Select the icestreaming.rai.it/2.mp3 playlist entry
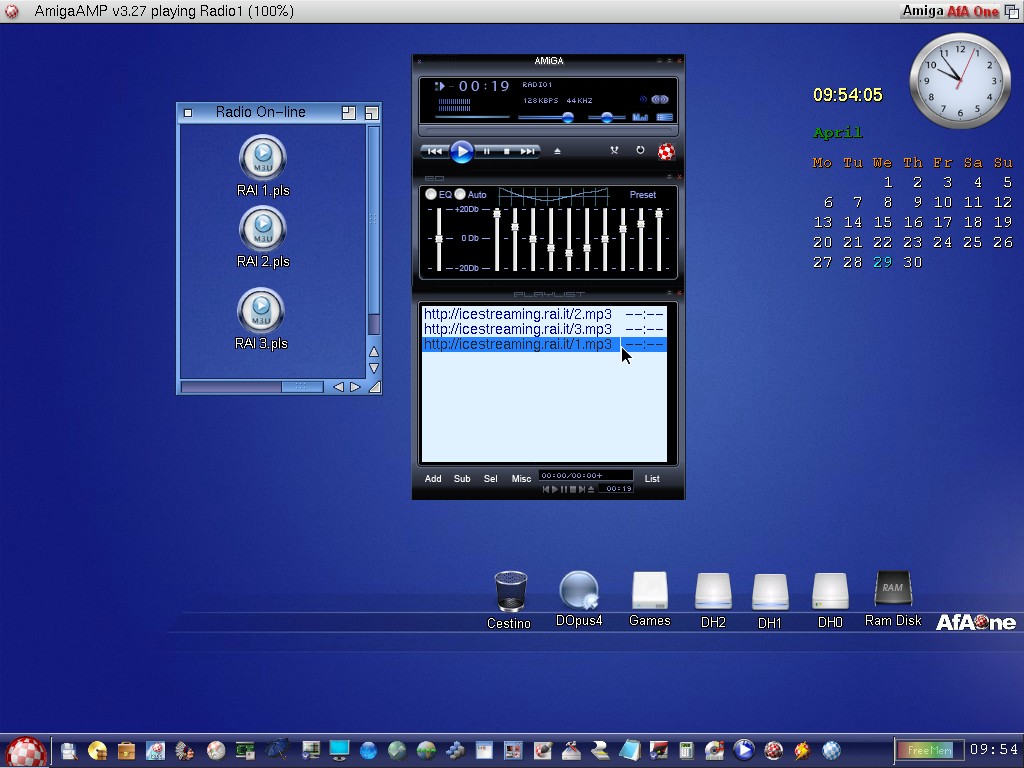This screenshot has height=768, width=1024. click(518, 314)
